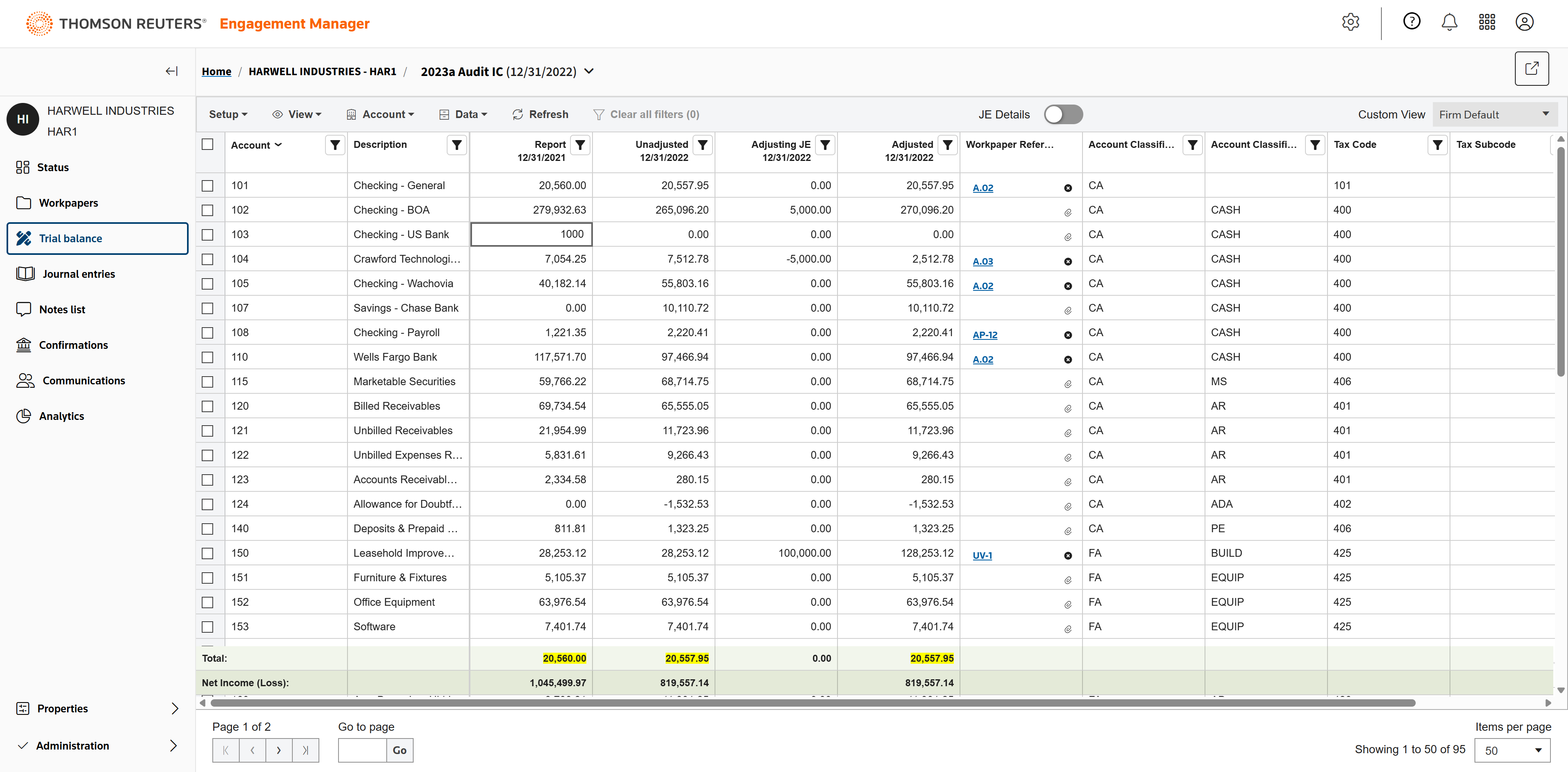
Task: Click the Go to page input field
Action: click(362, 750)
